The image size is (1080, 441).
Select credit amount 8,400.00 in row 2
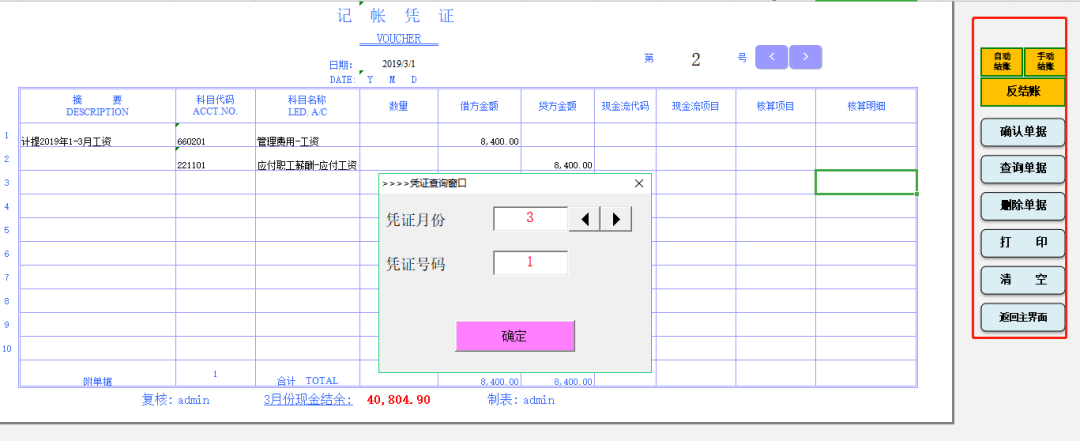tap(558, 158)
